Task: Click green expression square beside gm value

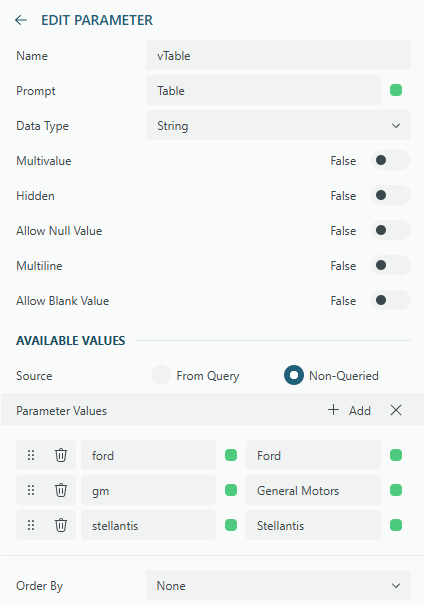Action: tap(231, 490)
